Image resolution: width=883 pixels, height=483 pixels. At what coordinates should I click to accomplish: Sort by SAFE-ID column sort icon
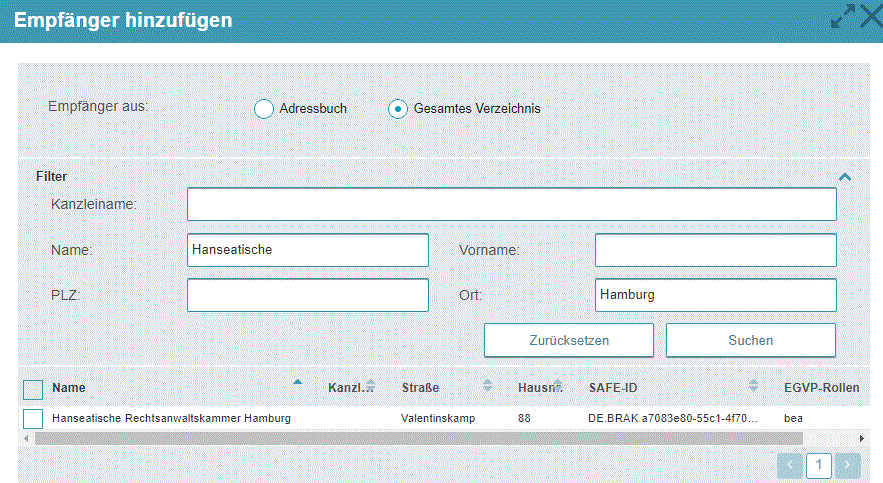tap(754, 386)
